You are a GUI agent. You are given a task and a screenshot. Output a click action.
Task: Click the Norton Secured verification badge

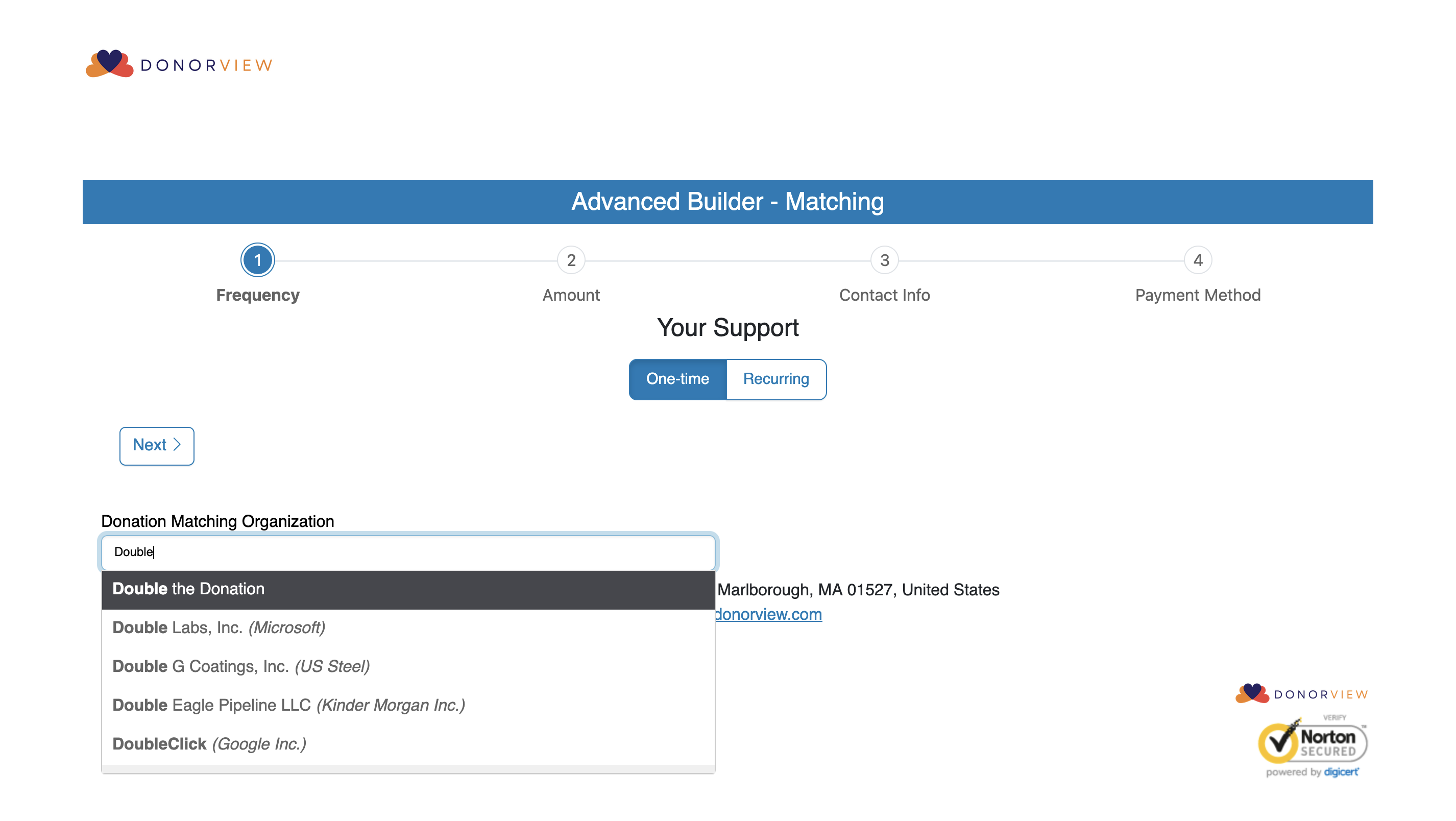click(x=1312, y=746)
